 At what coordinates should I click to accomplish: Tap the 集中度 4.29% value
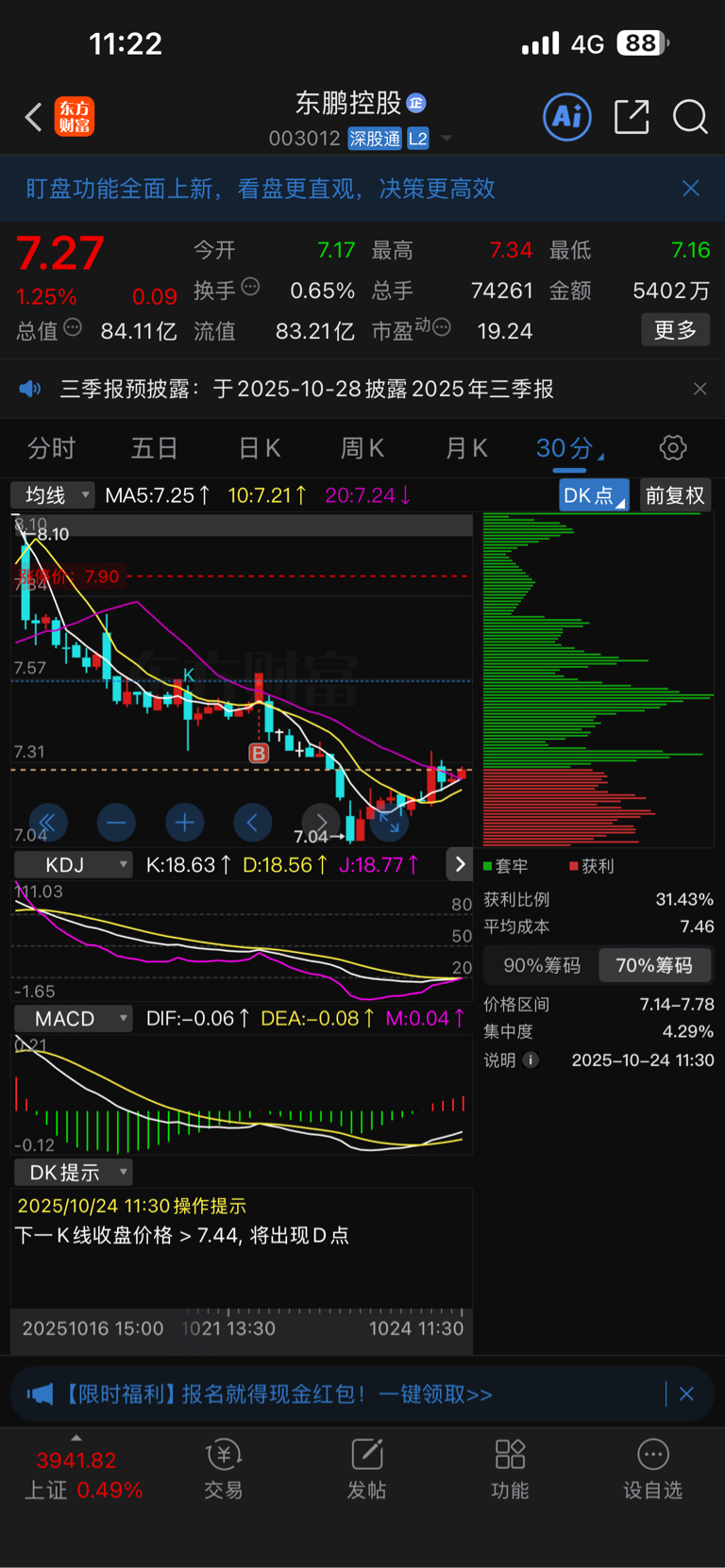tap(688, 1032)
